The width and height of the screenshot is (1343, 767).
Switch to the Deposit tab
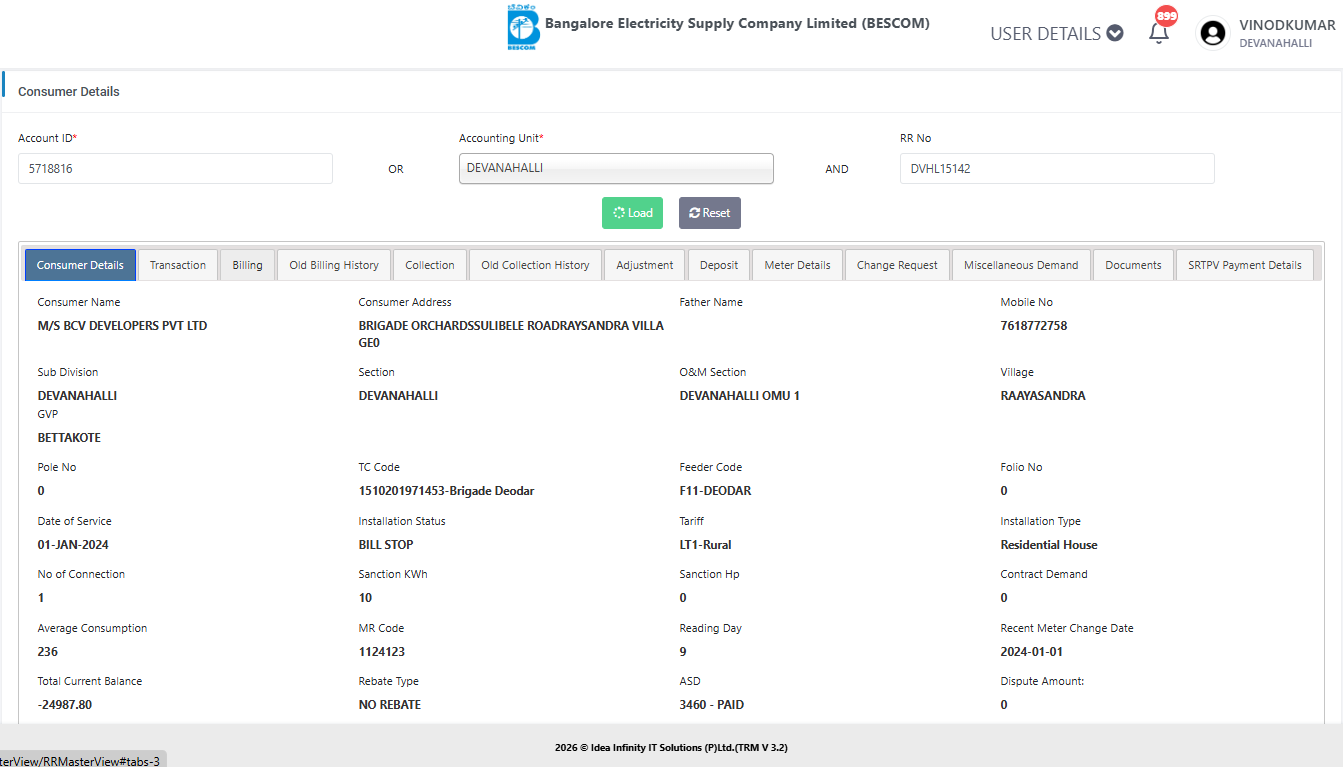pos(719,265)
